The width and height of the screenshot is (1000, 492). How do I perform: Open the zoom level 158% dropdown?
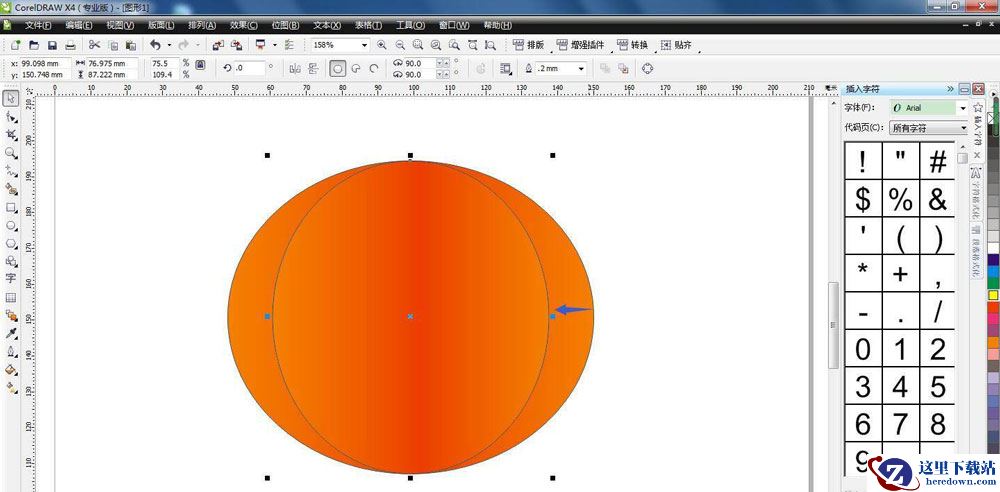click(x=365, y=45)
